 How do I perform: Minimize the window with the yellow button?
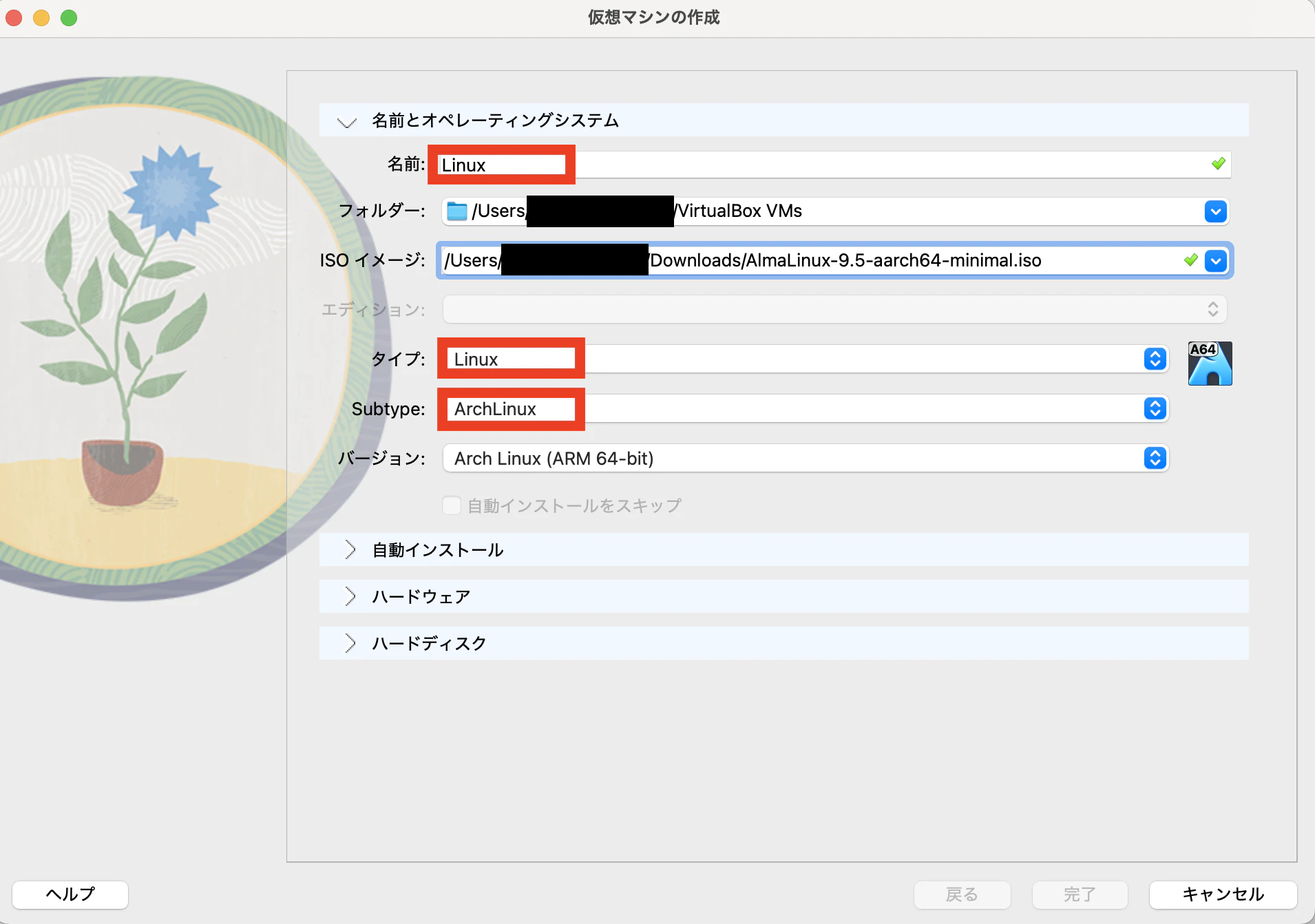click(41, 18)
